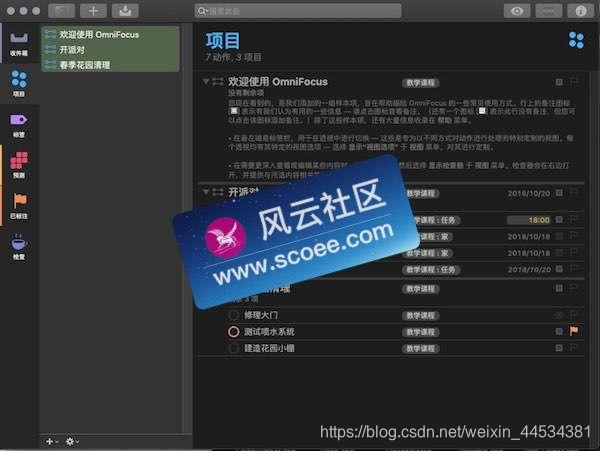Click the blue dots Projects icon beside heading
Image resolution: width=600 pixels, height=451 pixels.
click(576, 40)
